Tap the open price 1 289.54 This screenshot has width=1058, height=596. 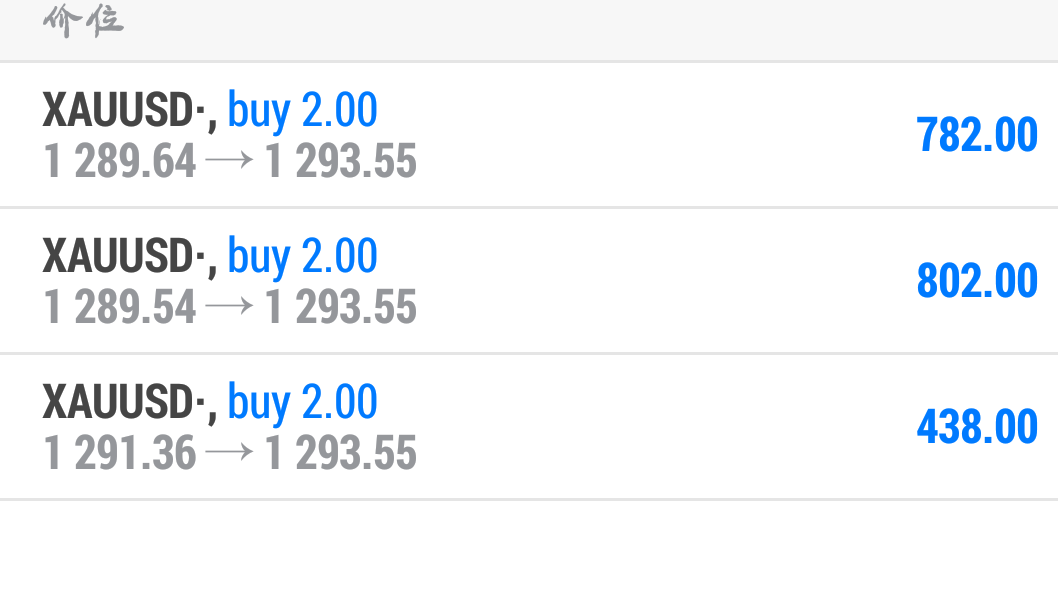tap(119, 306)
